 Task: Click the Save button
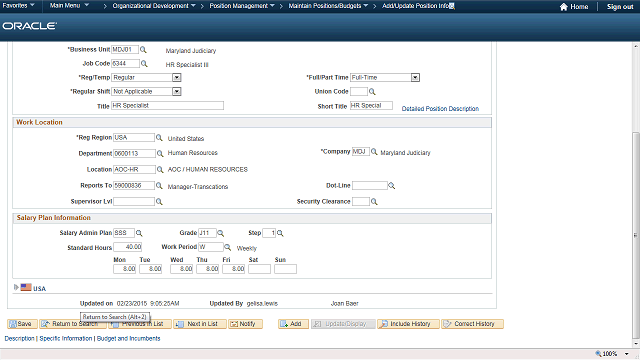point(22,324)
